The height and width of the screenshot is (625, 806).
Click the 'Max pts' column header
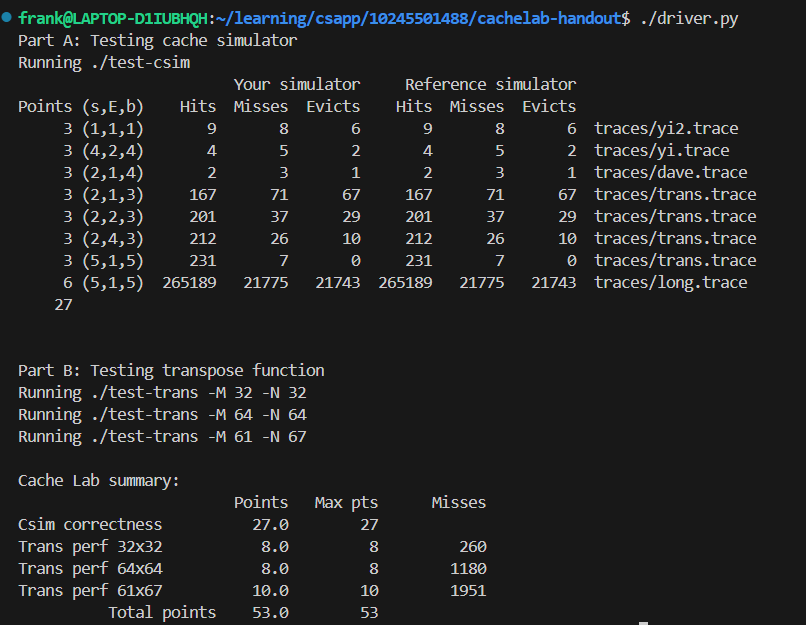pyautogui.click(x=346, y=503)
